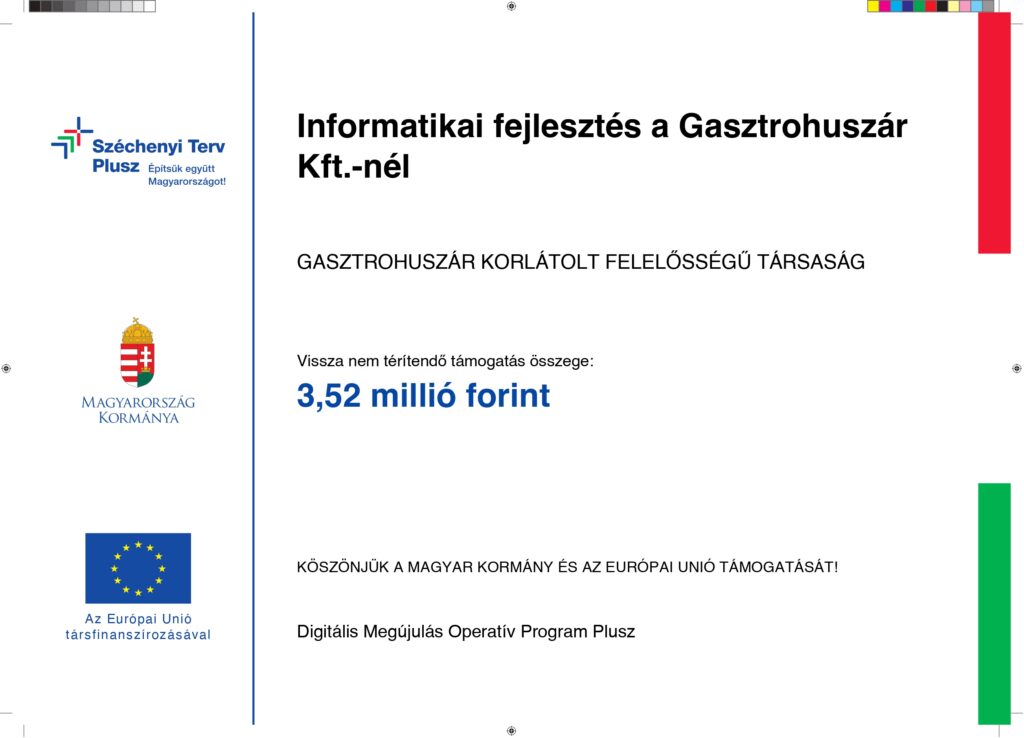Click the right edge registration mark
Screen dimensions: 1024x738
pyautogui.click(x=1017, y=369)
